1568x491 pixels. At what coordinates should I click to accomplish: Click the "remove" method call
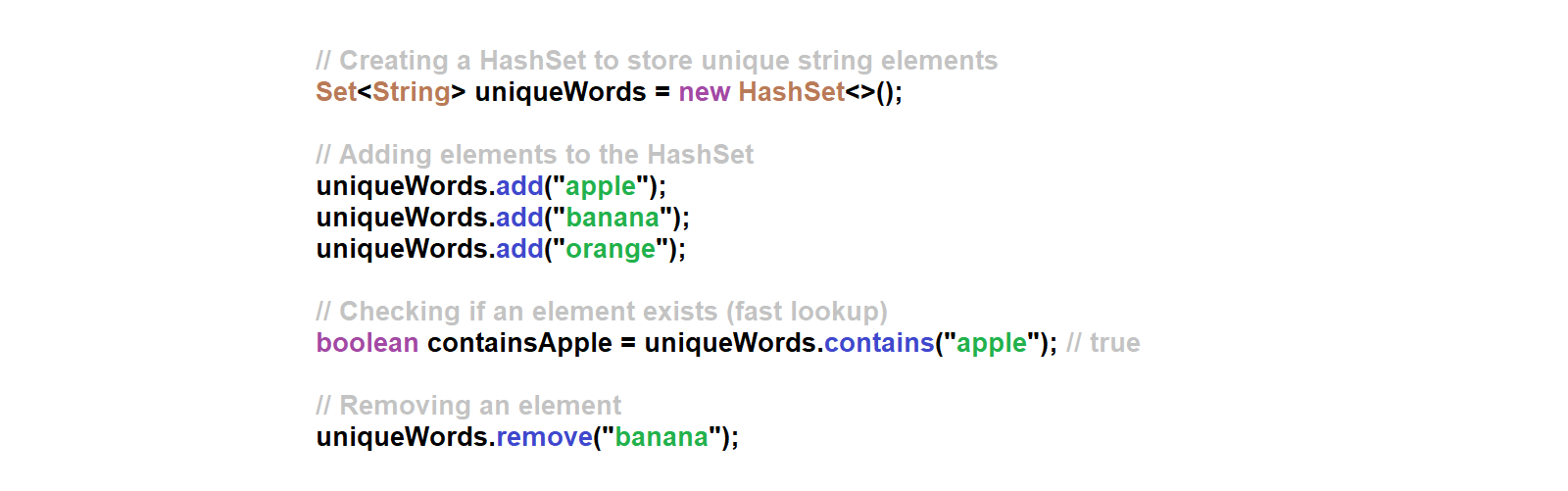[545, 437]
